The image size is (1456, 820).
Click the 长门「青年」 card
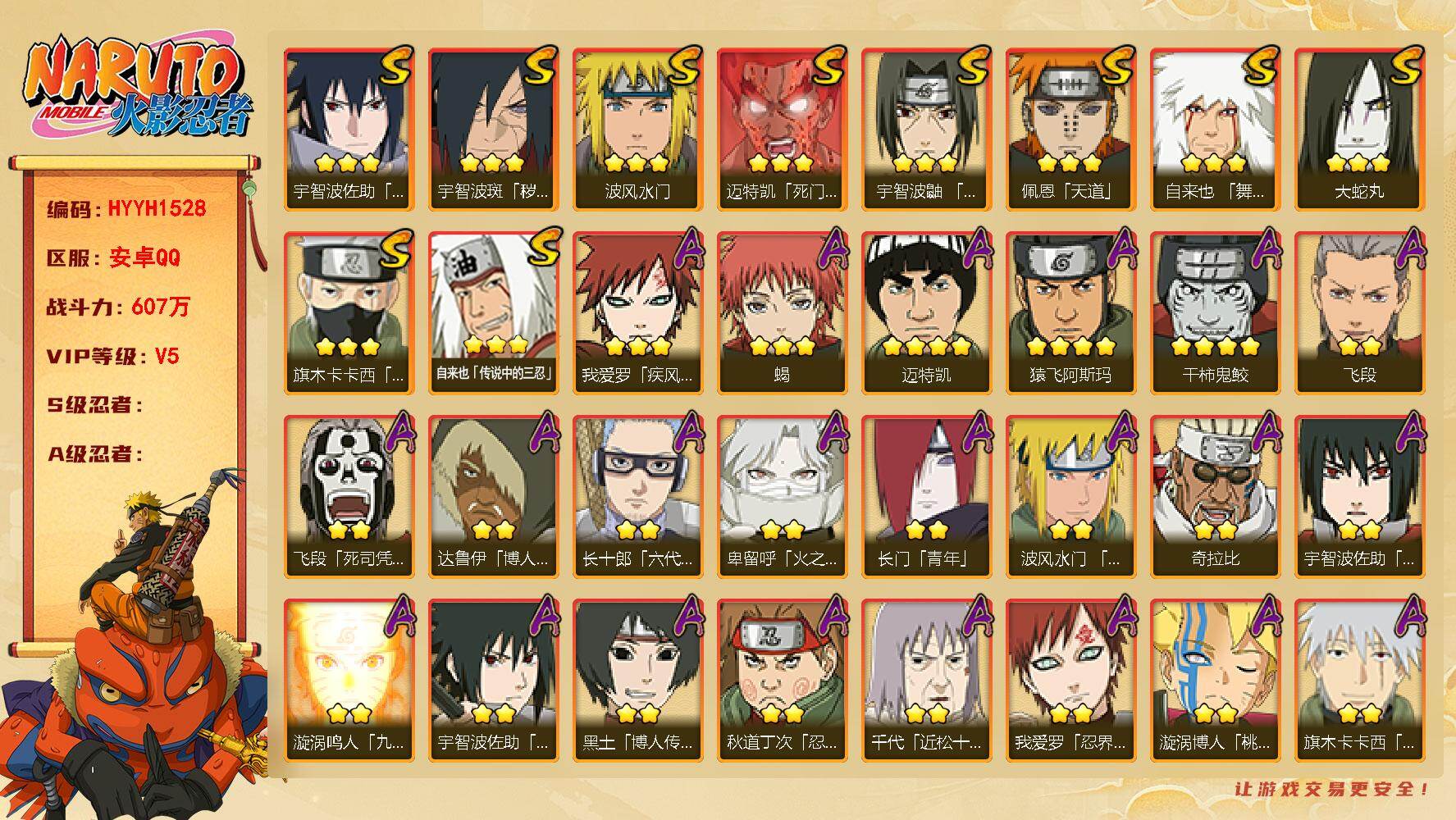[926, 497]
